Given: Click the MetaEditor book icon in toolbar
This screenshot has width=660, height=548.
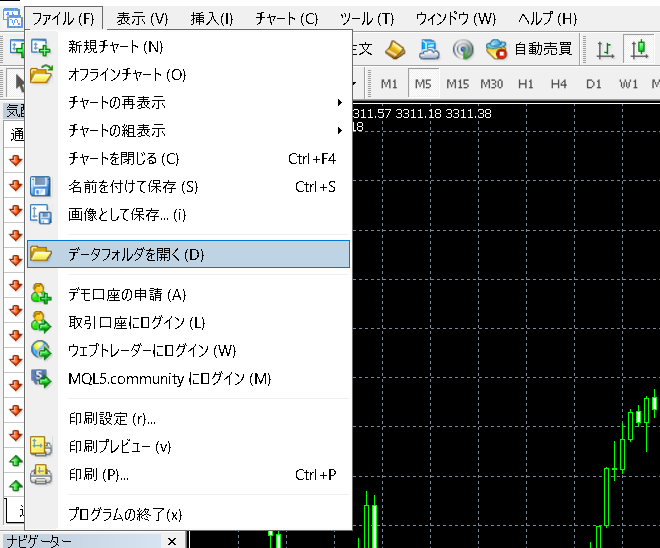Looking at the screenshot, I should click(x=396, y=49).
